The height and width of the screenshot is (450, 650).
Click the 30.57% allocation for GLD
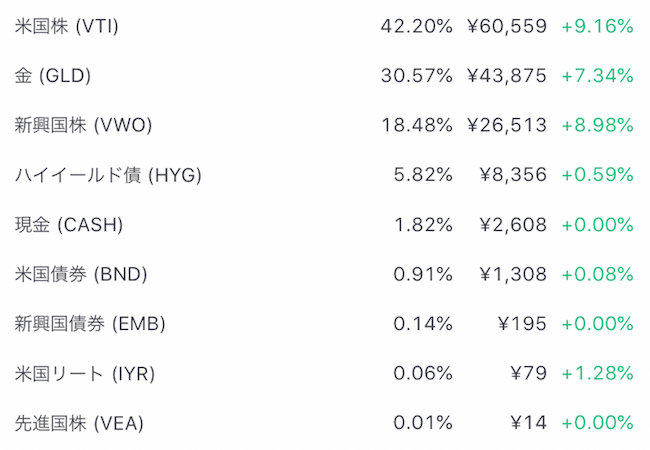[x=417, y=76]
